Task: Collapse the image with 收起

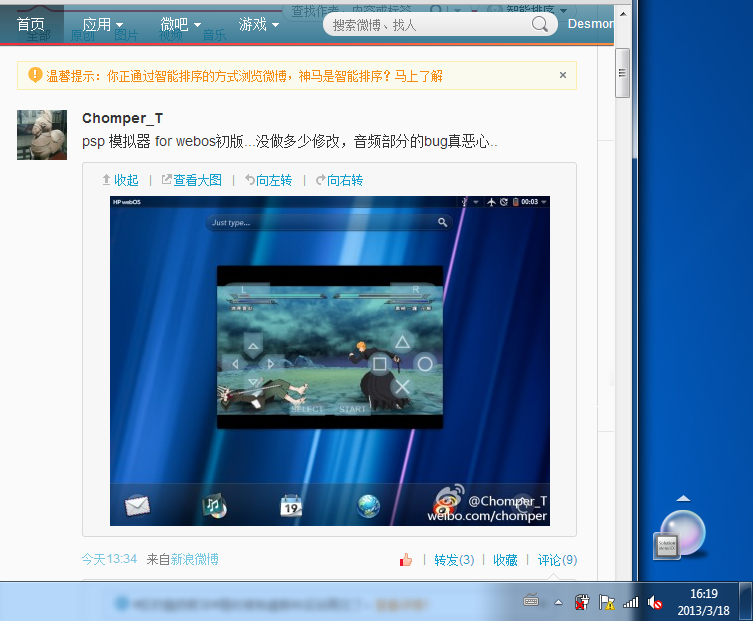Action: [x=120, y=180]
